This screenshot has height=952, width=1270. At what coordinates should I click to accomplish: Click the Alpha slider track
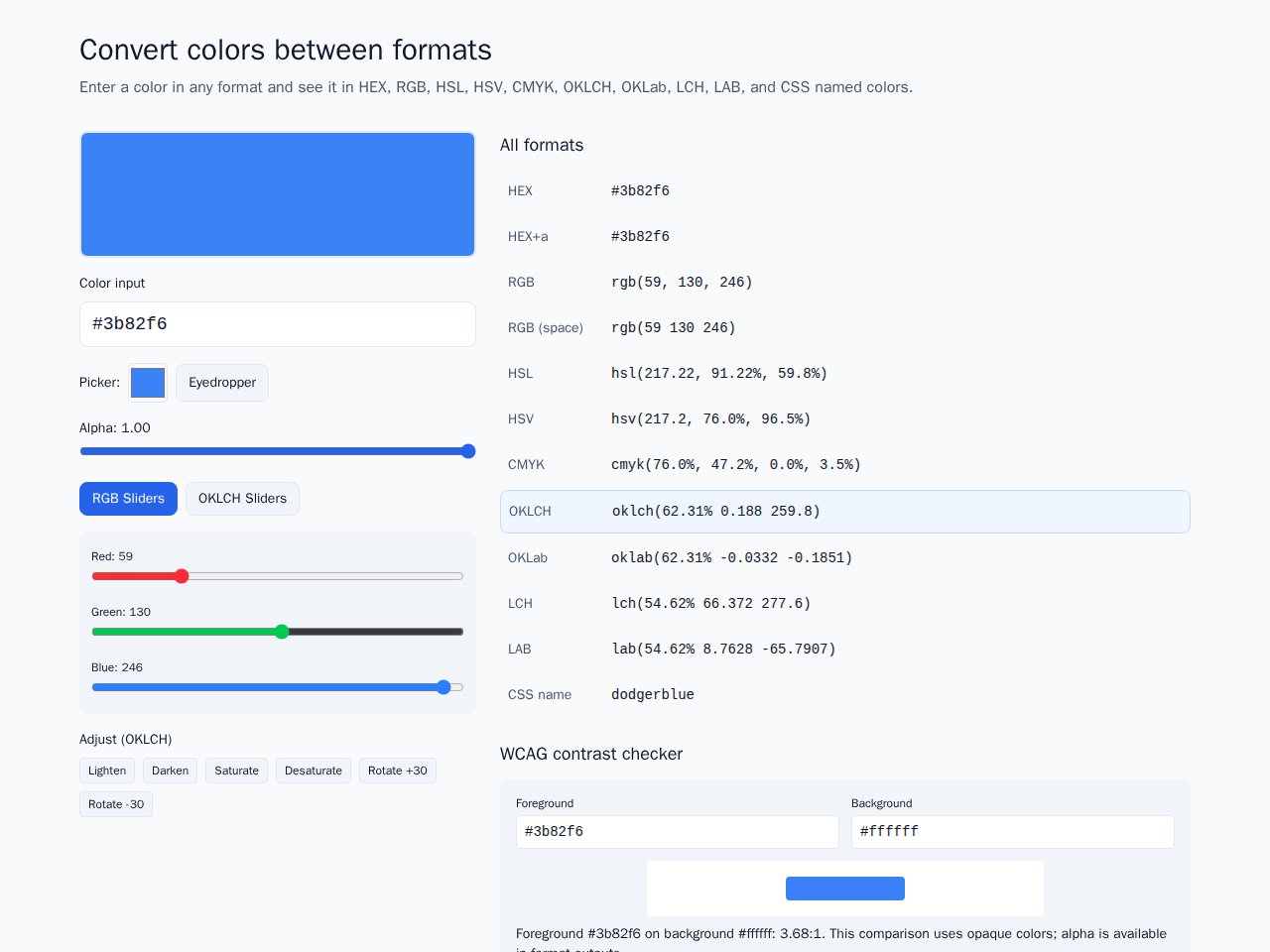click(278, 451)
